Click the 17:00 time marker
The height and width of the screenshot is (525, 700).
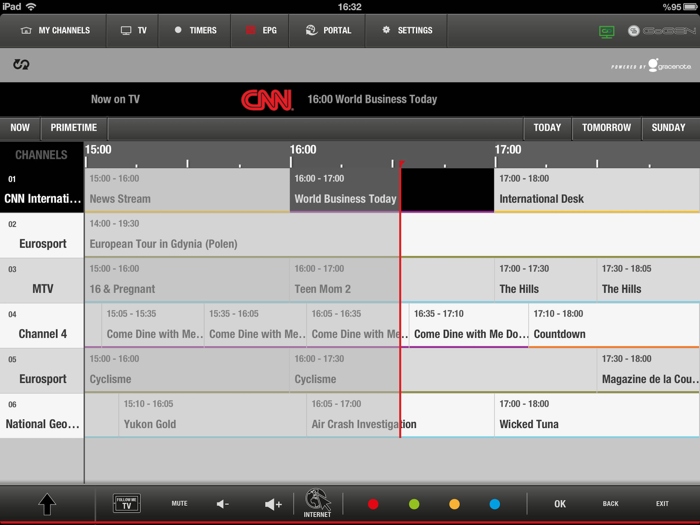pos(508,150)
